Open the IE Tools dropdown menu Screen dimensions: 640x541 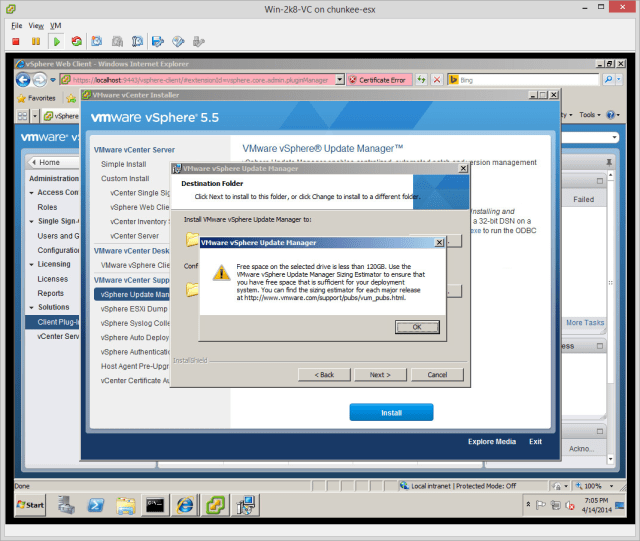pyautogui.click(x=590, y=115)
